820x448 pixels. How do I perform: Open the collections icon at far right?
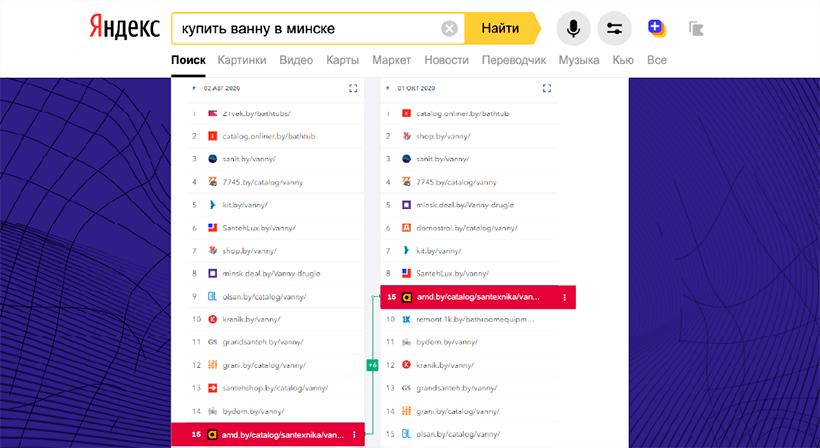click(x=697, y=28)
